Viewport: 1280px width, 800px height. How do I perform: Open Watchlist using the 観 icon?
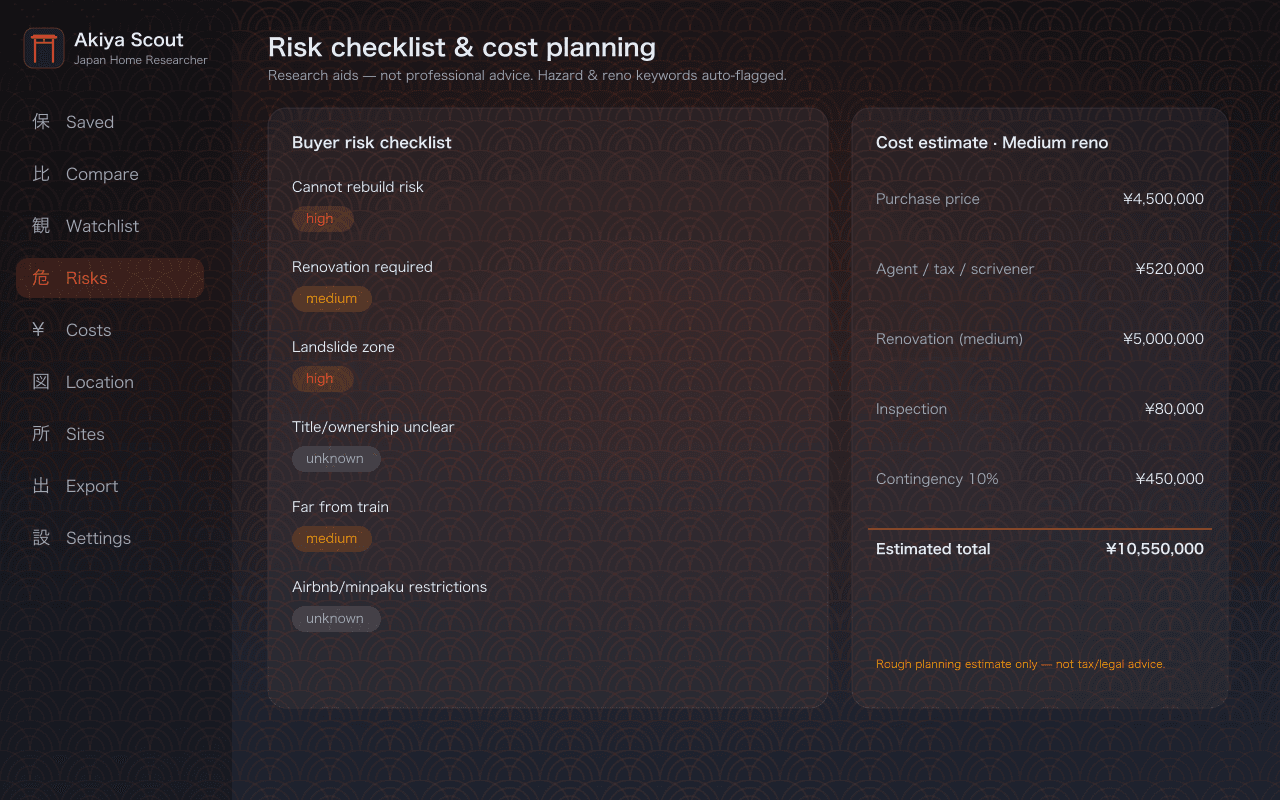click(41, 226)
